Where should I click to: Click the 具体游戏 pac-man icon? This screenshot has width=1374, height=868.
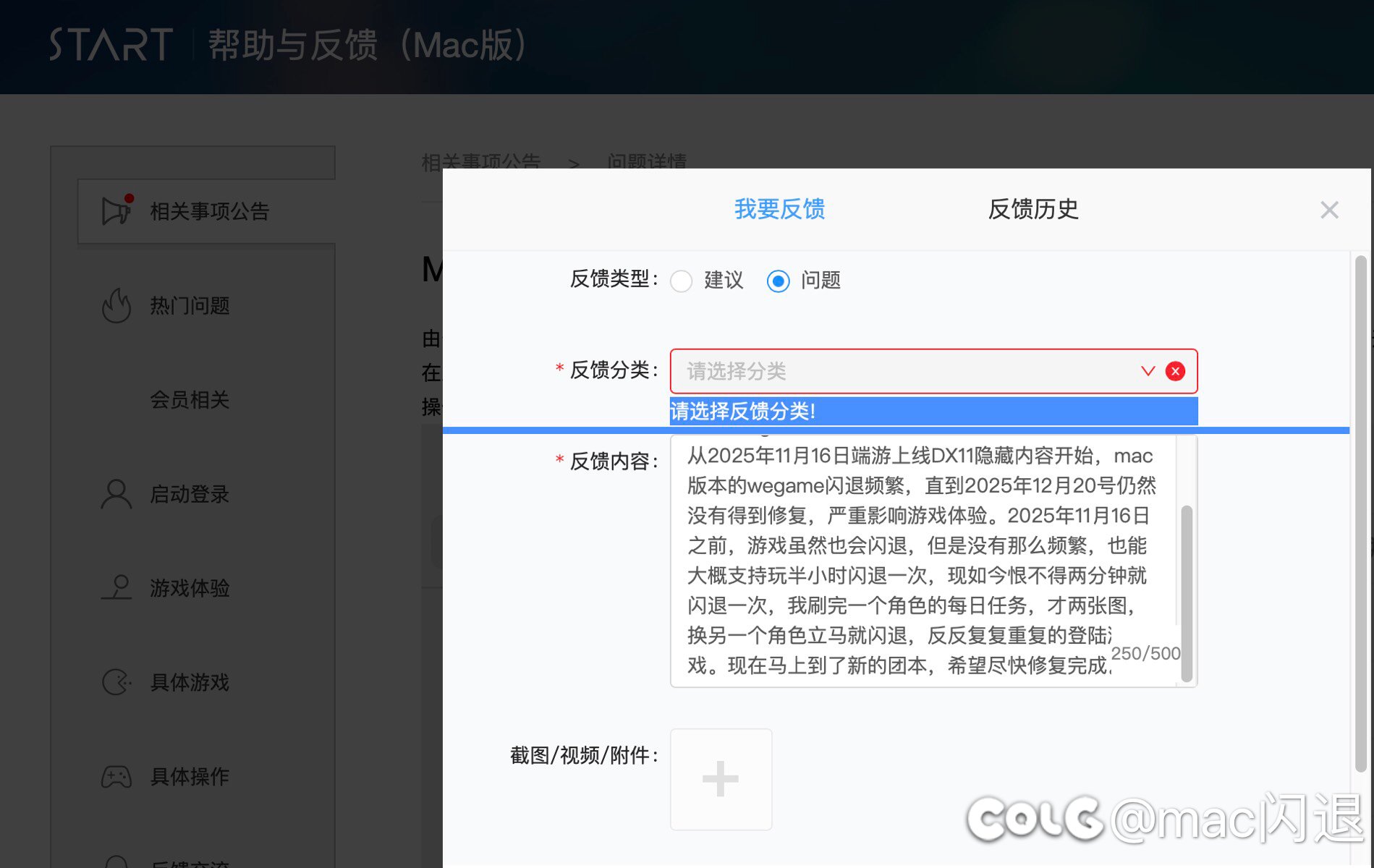pyautogui.click(x=116, y=682)
